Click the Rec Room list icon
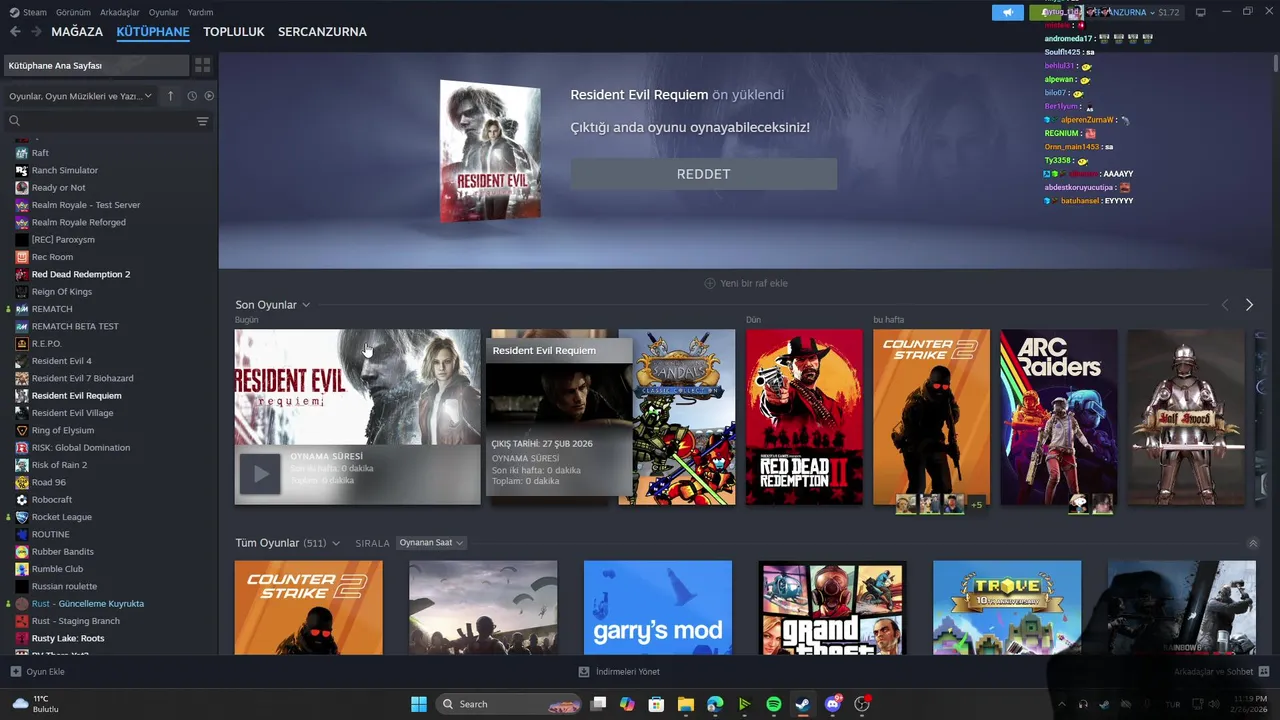1280x720 pixels. click(22, 257)
